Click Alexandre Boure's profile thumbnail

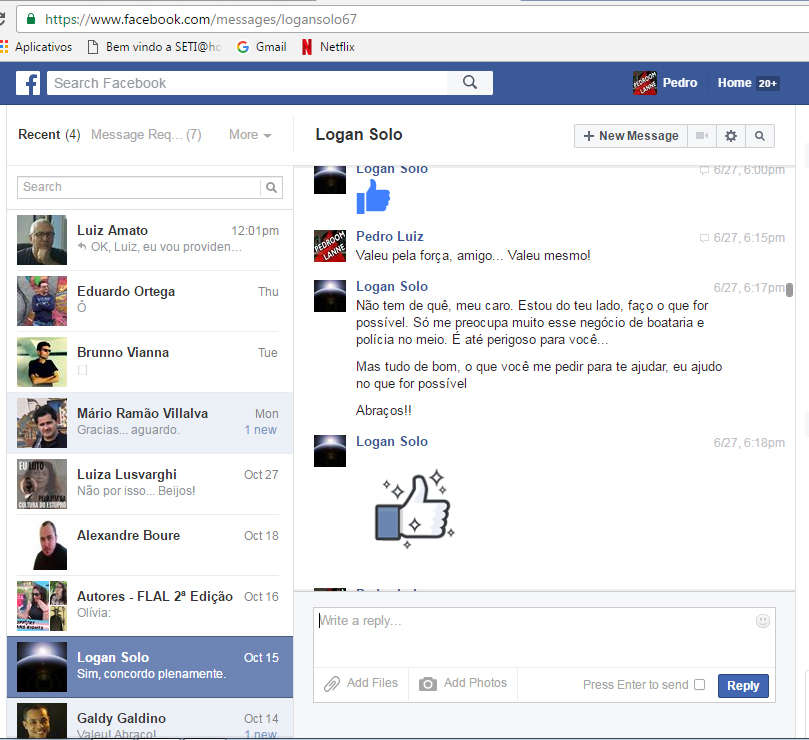tap(42, 544)
